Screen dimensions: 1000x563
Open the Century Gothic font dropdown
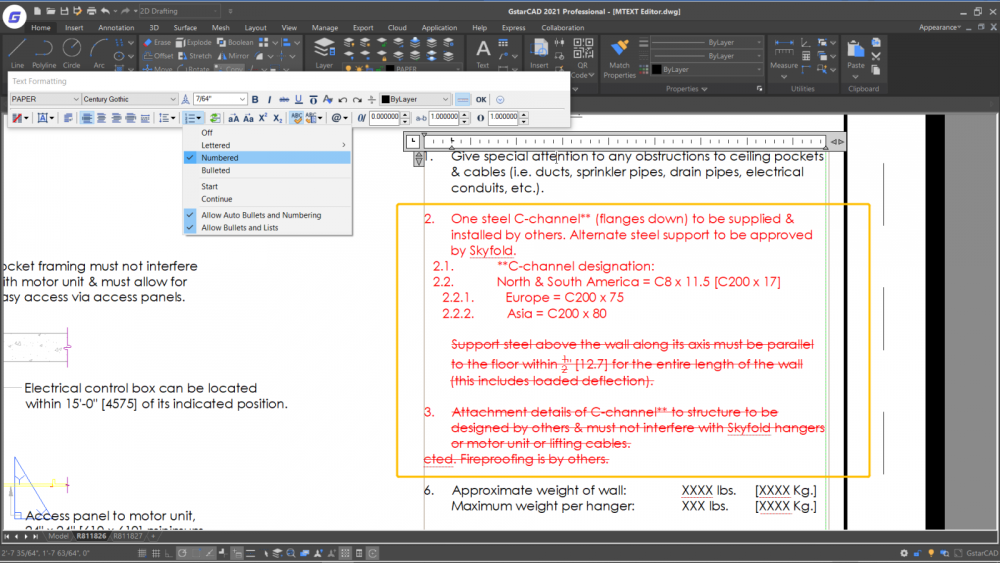(129, 99)
